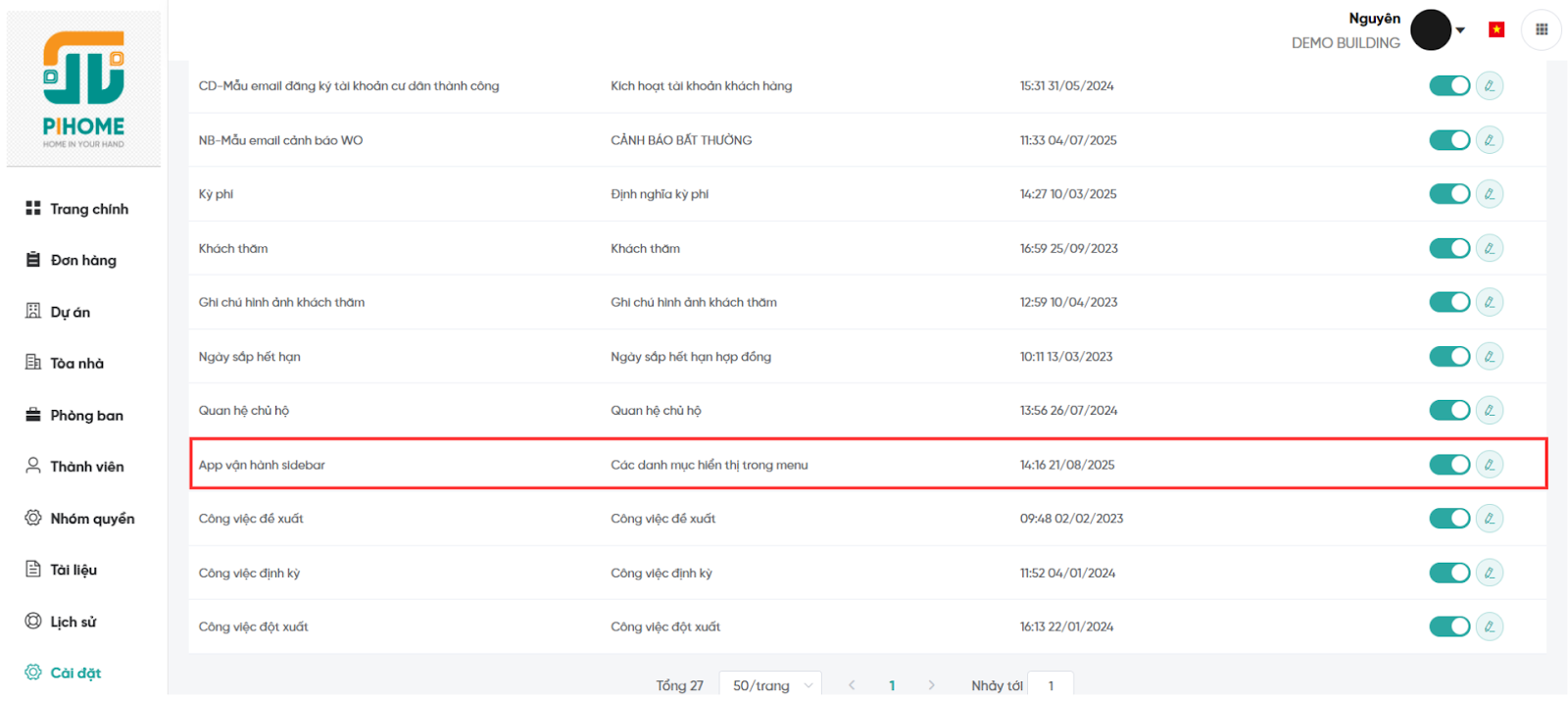Click edit icon for Quan hệ chủ hộ
This screenshot has height=701, width=1568.
1489,411
